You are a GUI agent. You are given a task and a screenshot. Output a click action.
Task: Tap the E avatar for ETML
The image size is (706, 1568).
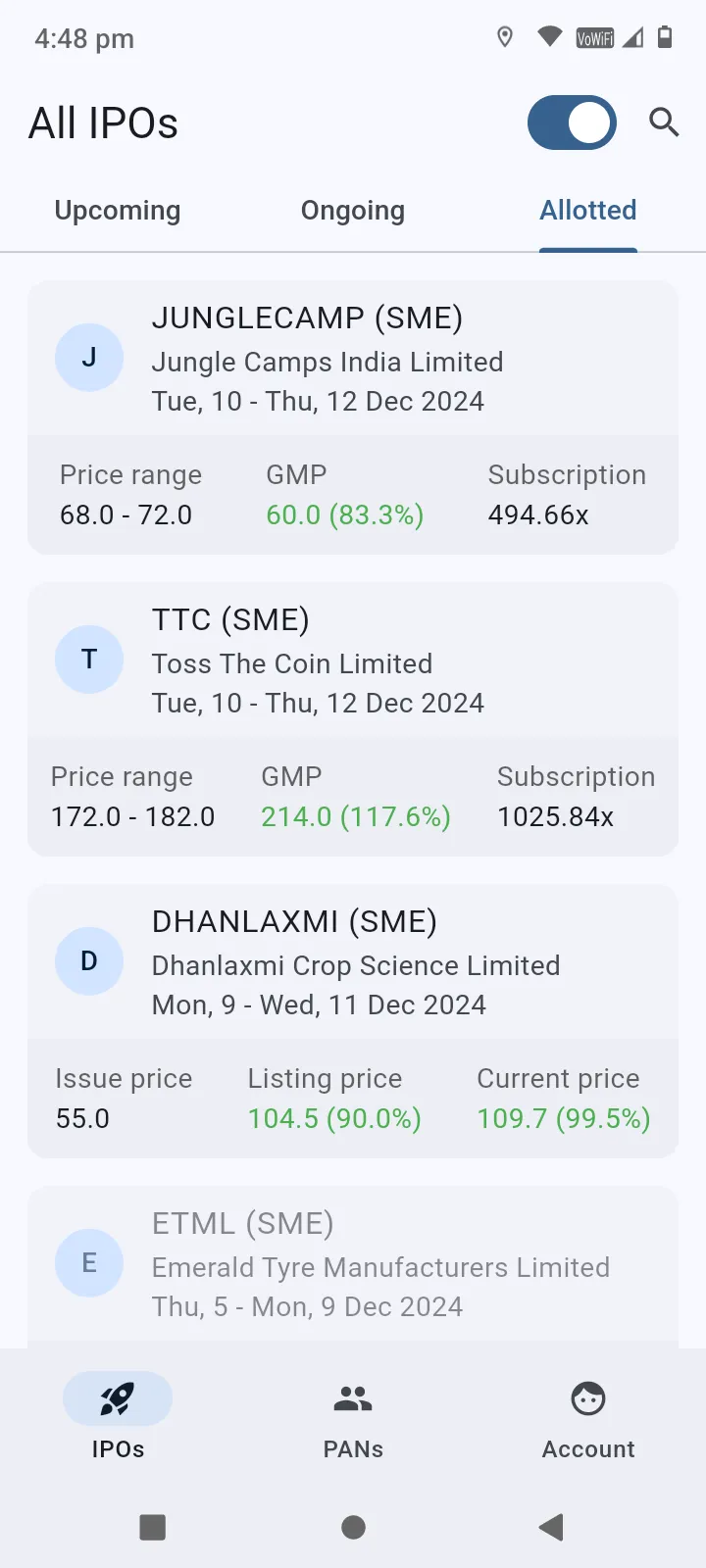click(89, 1263)
